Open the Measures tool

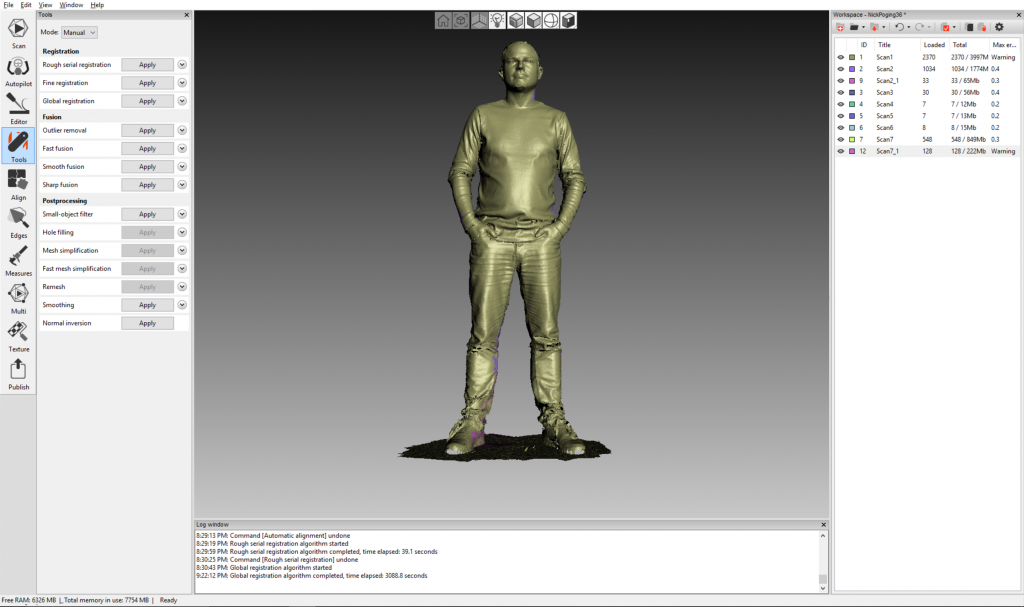(x=18, y=260)
